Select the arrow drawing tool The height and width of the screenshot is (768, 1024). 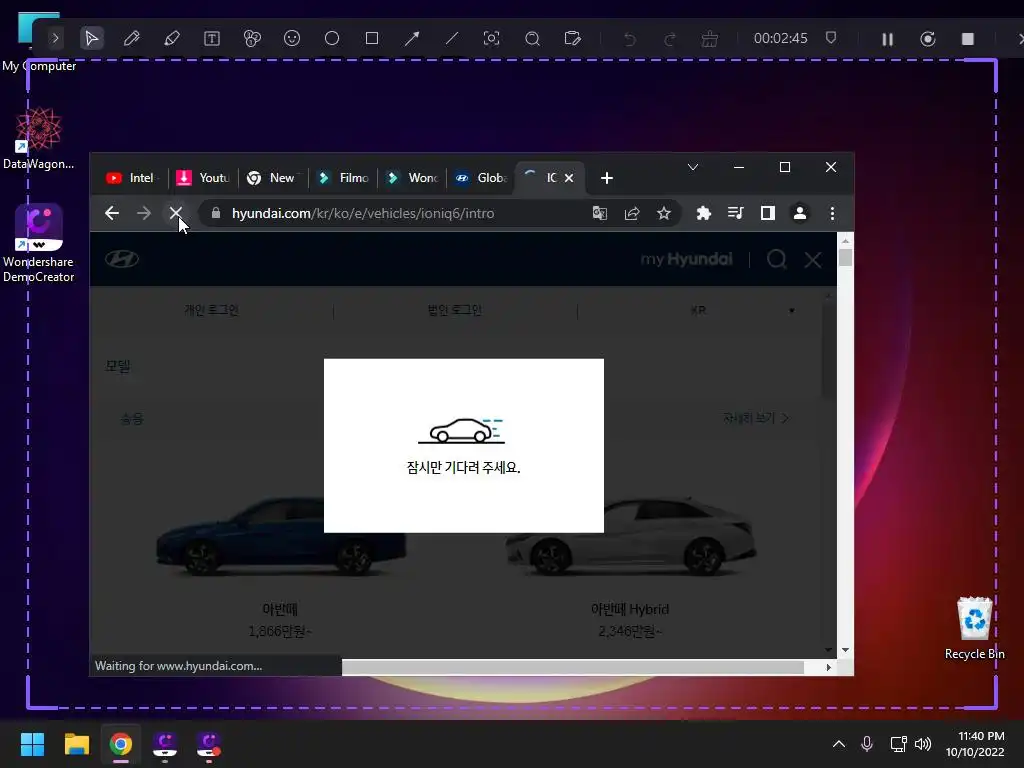pyautogui.click(x=411, y=39)
